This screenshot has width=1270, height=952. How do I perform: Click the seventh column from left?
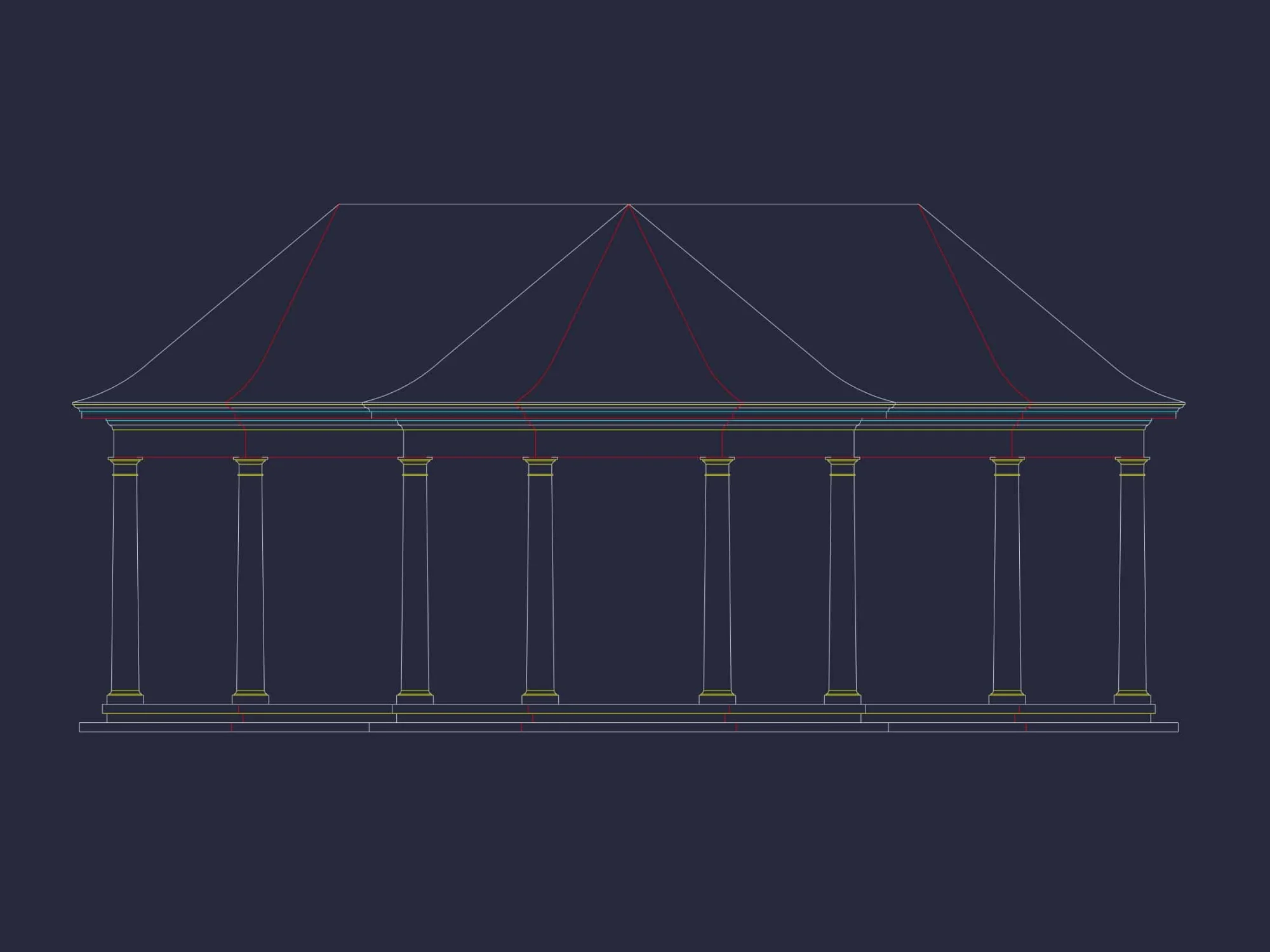[x=1006, y=584]
